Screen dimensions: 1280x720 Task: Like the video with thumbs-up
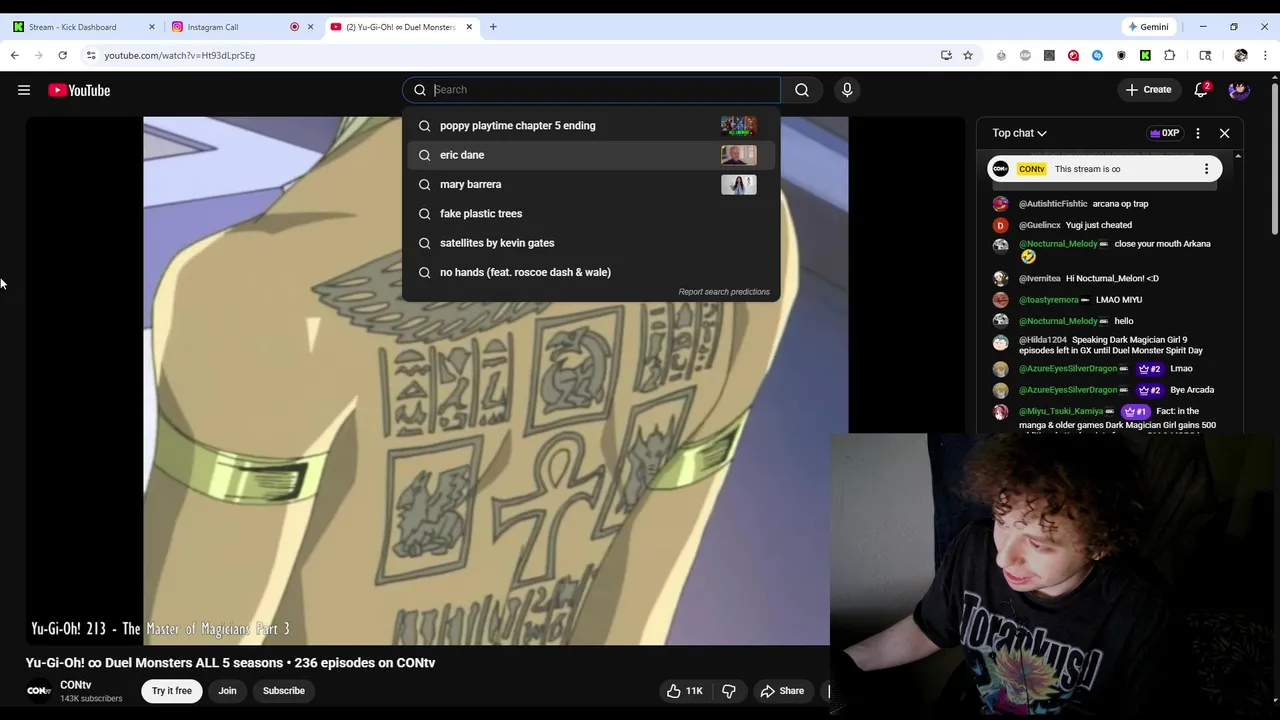click(x=685, y=691)
